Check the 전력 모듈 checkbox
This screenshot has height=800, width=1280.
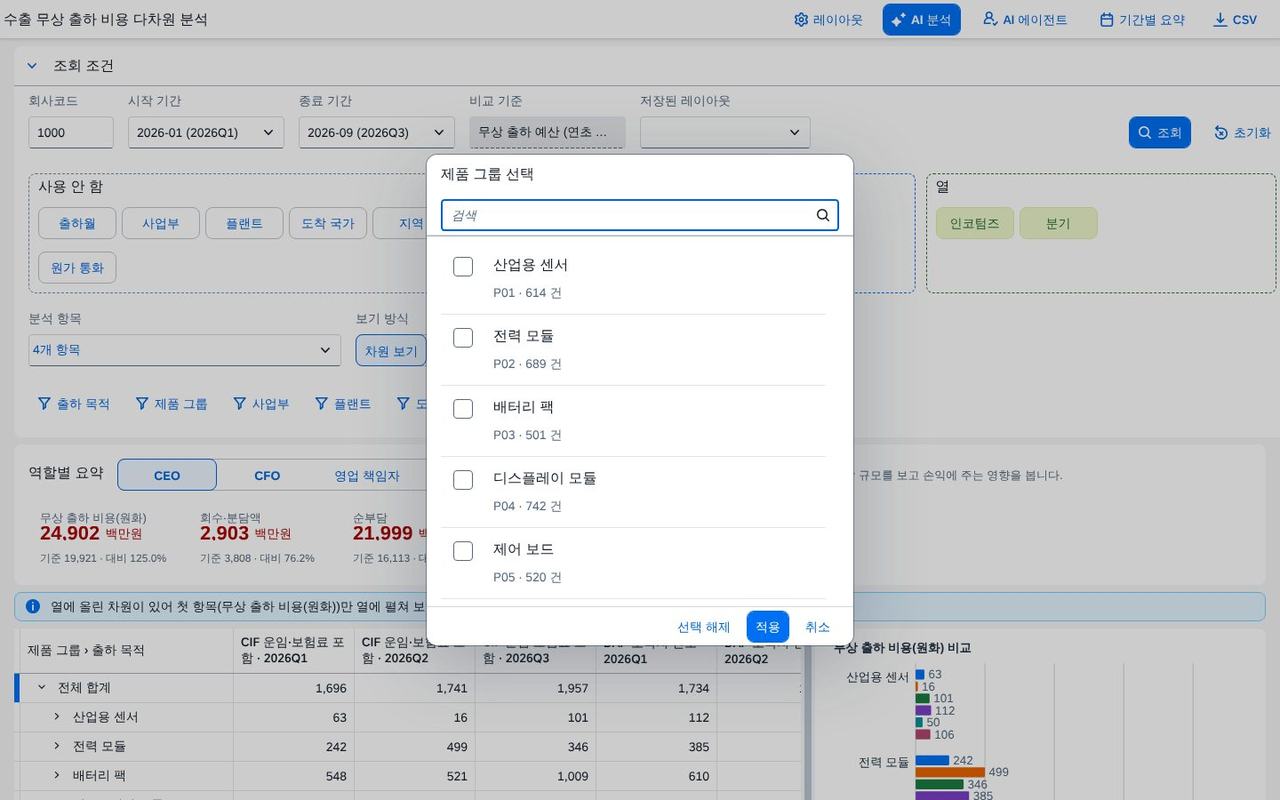coord(463,337)
